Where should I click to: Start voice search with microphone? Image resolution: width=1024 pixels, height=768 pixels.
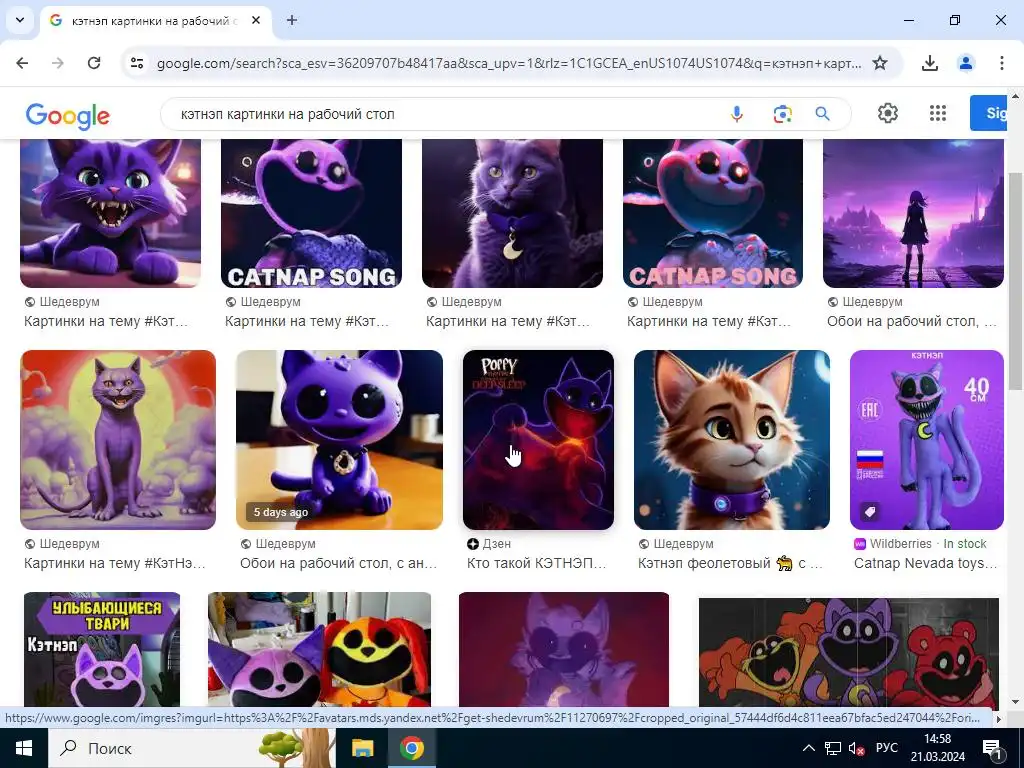point(737,114)
